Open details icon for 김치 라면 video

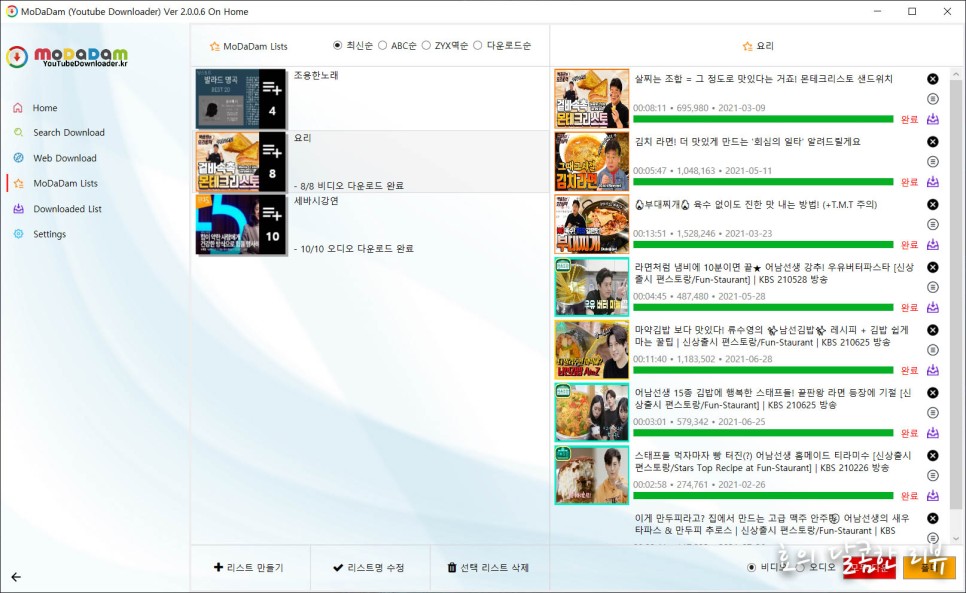pos(933,161)
